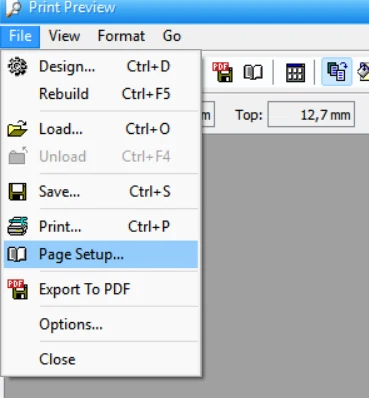369x398 pixels.
Task: Click the Top margin field showing 12,7 mm
Action: pyautogui.click(x=311, y=115)
